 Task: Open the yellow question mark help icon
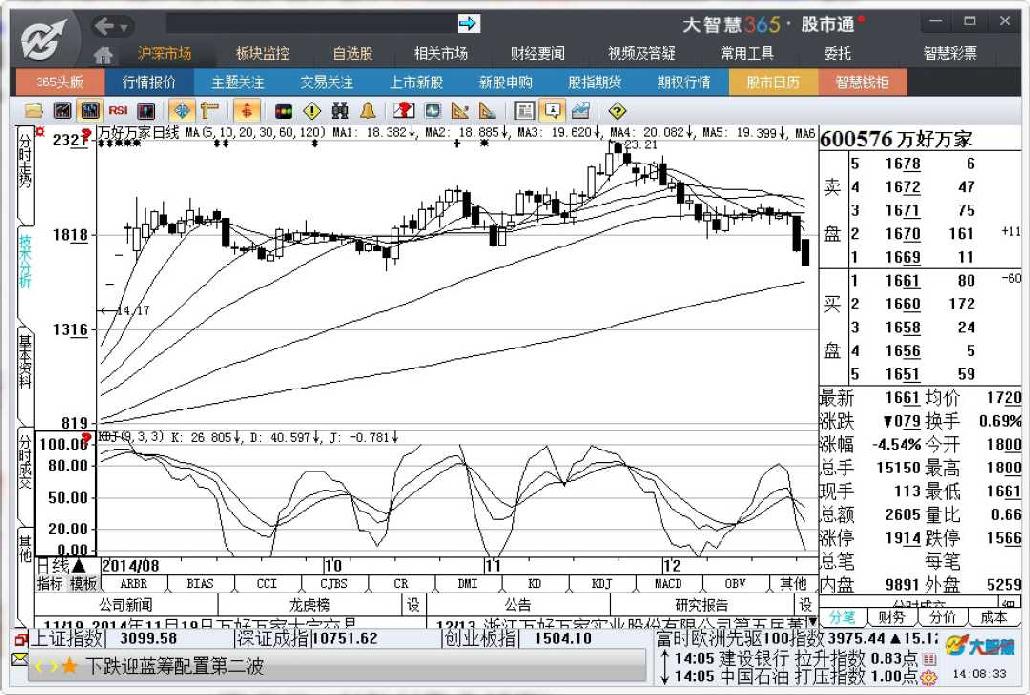(617, 111)
